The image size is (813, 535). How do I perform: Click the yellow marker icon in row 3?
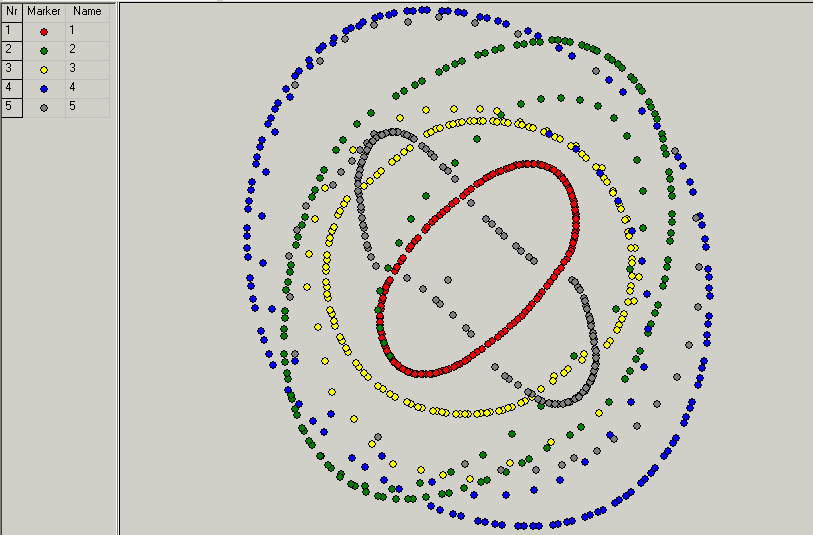44,69
